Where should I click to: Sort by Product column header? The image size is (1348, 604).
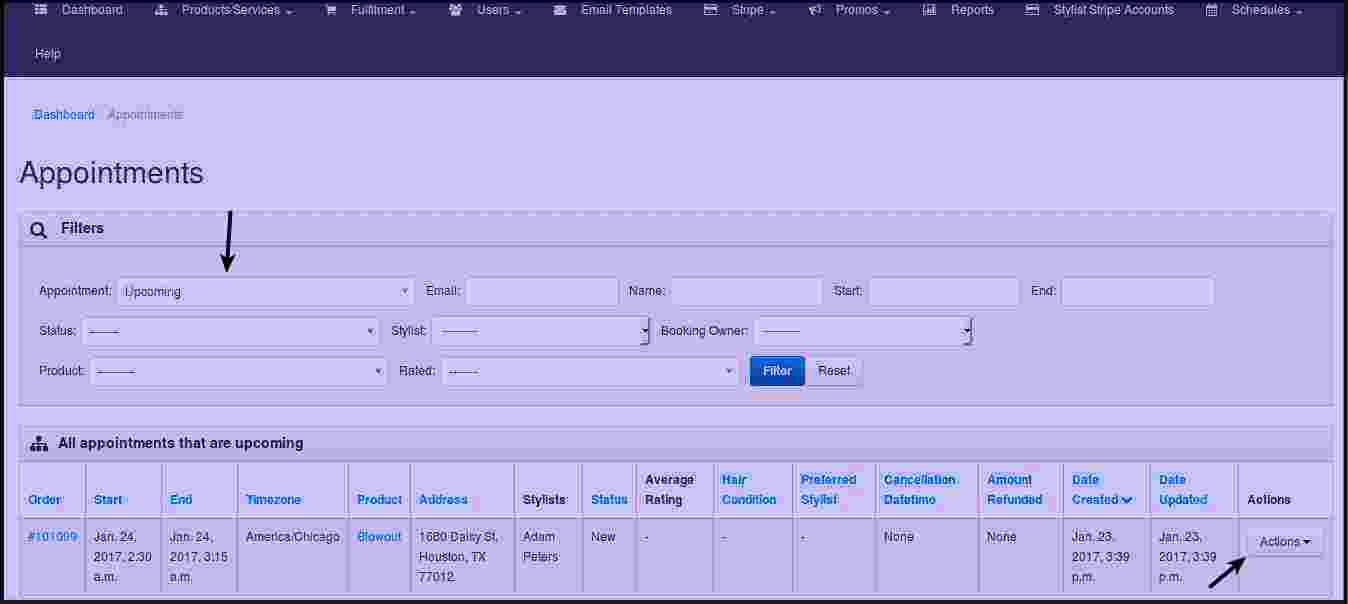(x=380, y=500)
